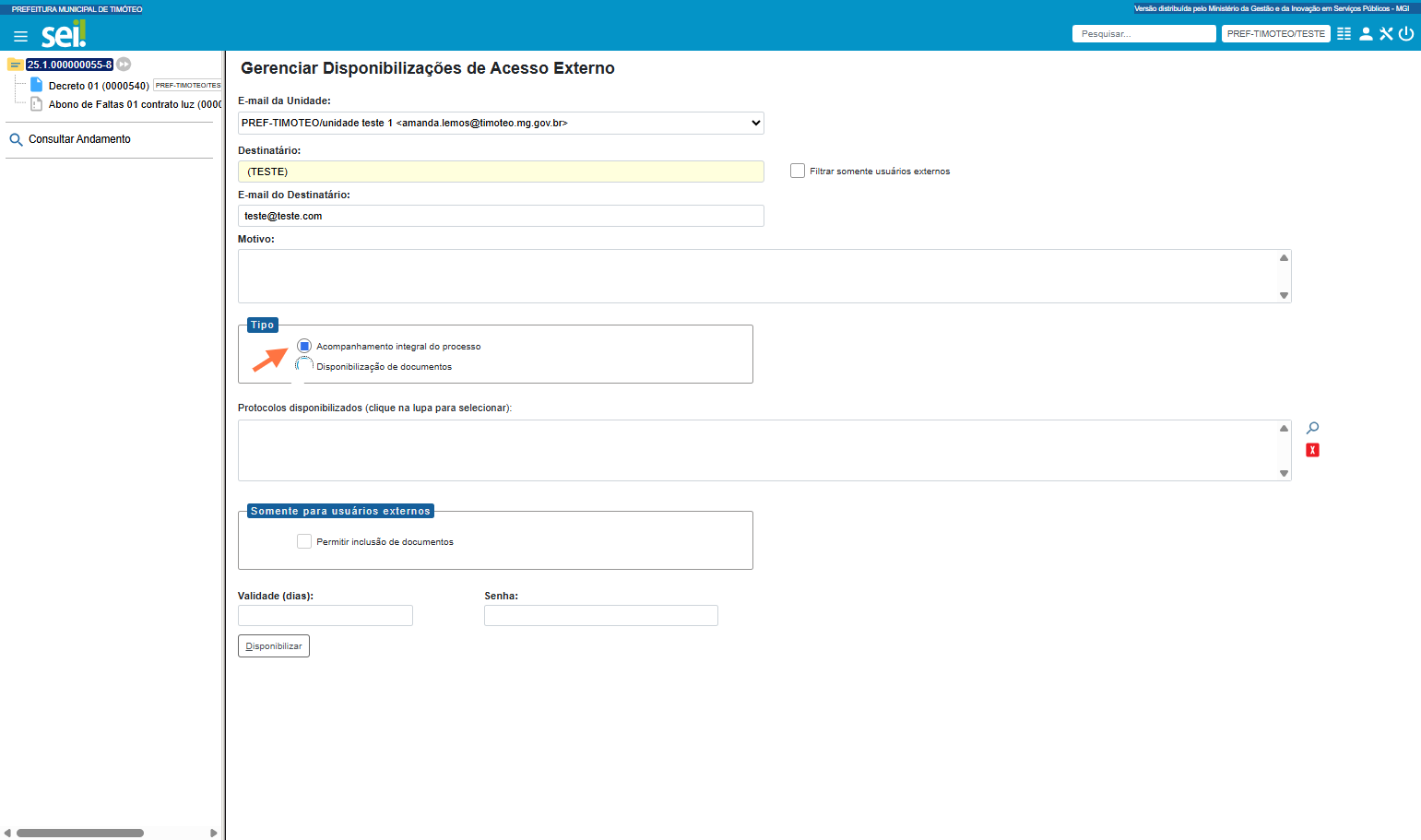Image resolution: width=1421 pixels, height=840 pixels.
Task: Click the Protocolos list scroll down arrow
Action: (x=1284, y=473)
